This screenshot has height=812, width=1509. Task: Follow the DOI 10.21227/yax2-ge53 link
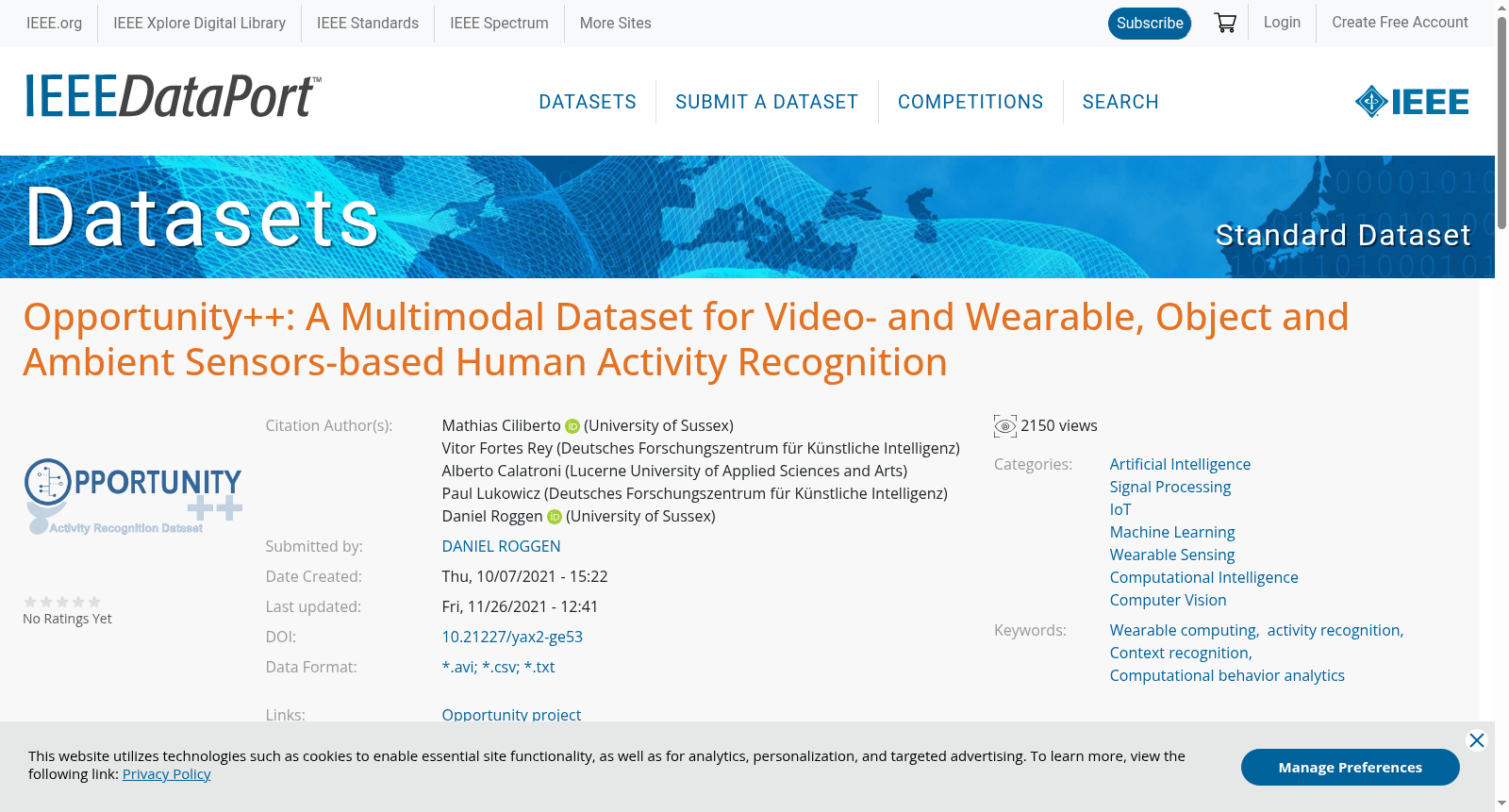512,638
